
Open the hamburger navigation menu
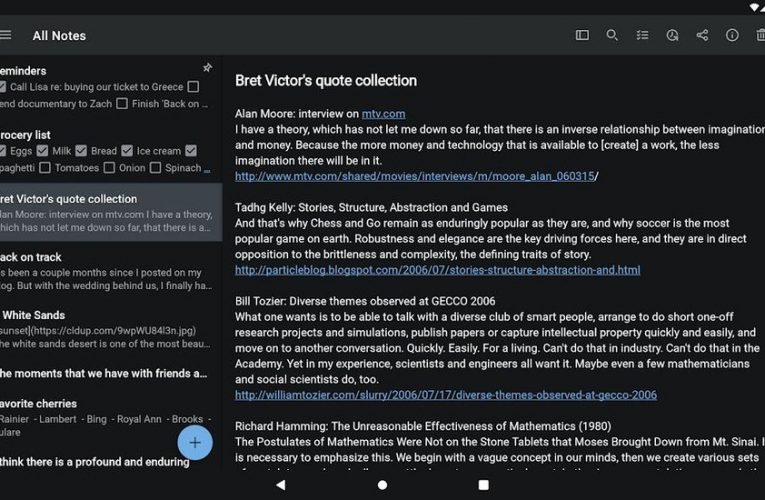coord(5,35)
